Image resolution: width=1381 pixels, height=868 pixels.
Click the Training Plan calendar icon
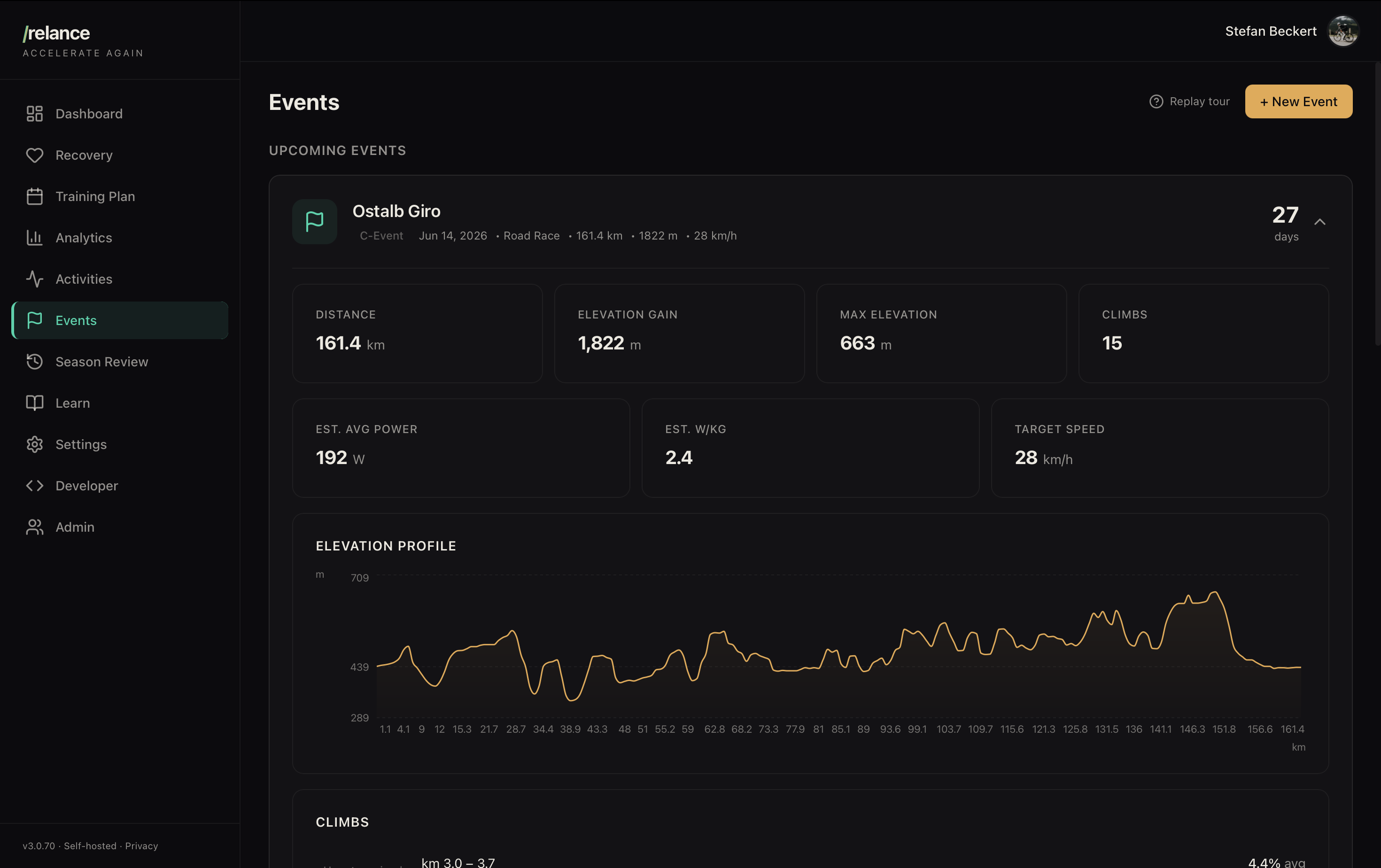[x=34, y=196]
